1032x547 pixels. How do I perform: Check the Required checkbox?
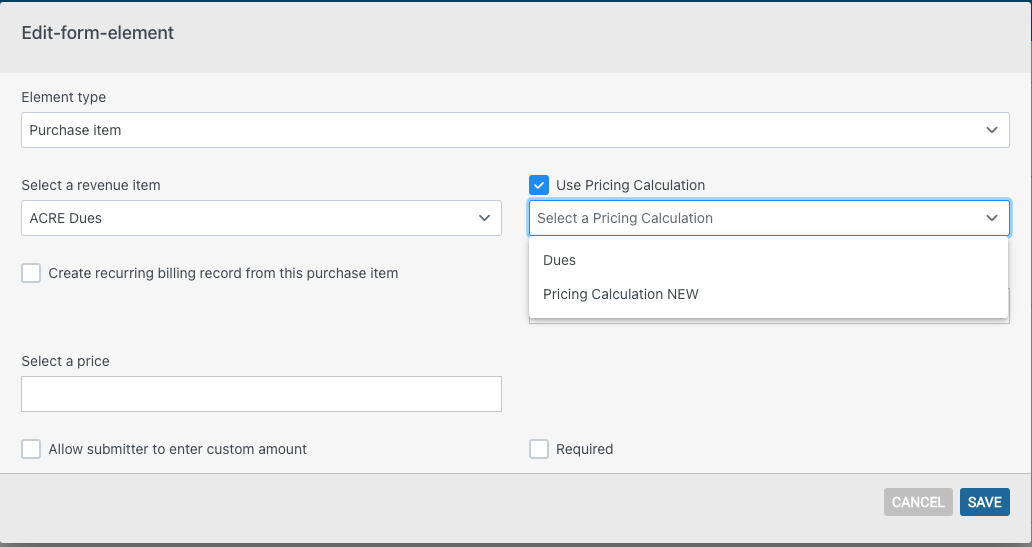[x=539, y=449]
